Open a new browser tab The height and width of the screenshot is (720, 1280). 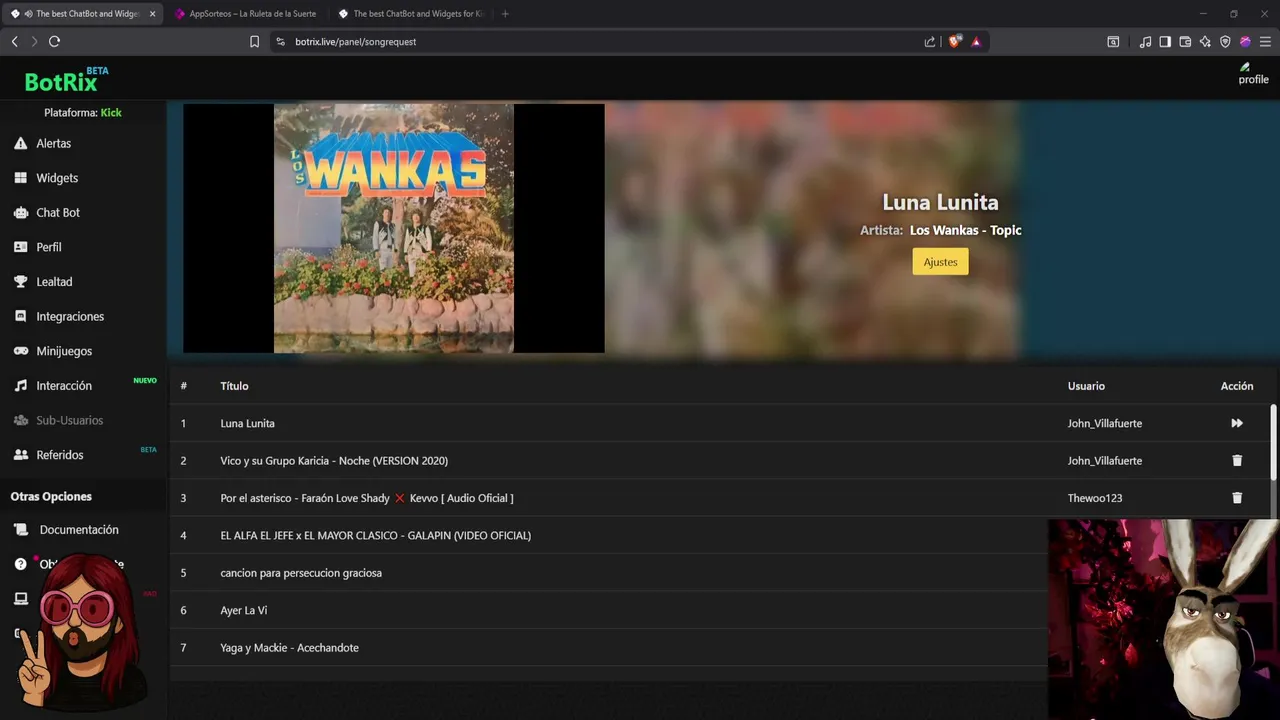tap(505, 14)
